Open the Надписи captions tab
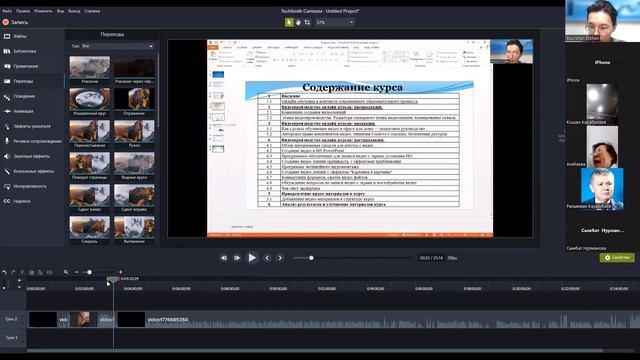This screenshot has height=360, width=640. (32, 201)
